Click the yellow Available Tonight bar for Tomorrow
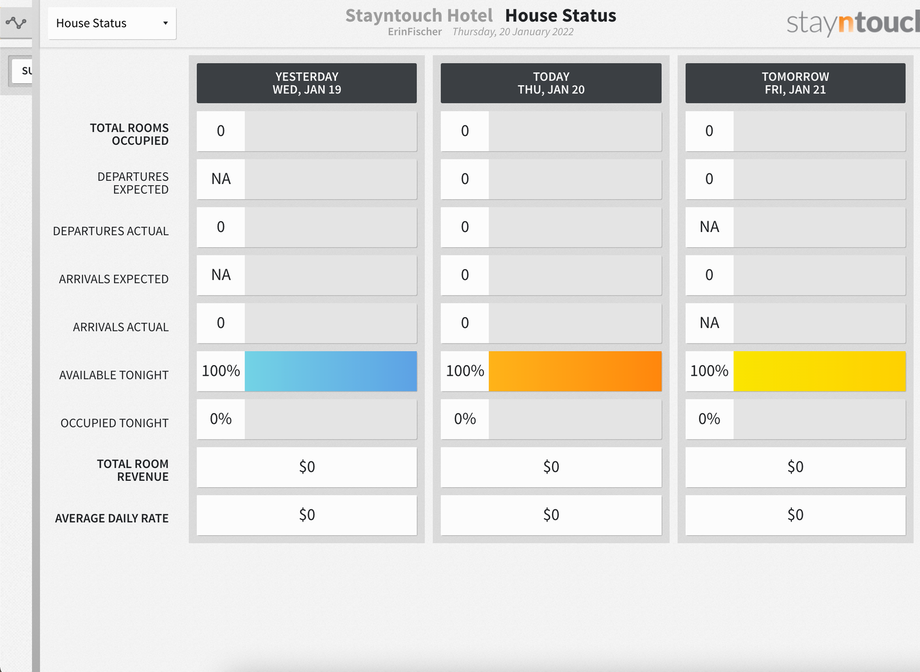This screenshot has height=672, width=920. pyautogui.click(x=820, y=372)
